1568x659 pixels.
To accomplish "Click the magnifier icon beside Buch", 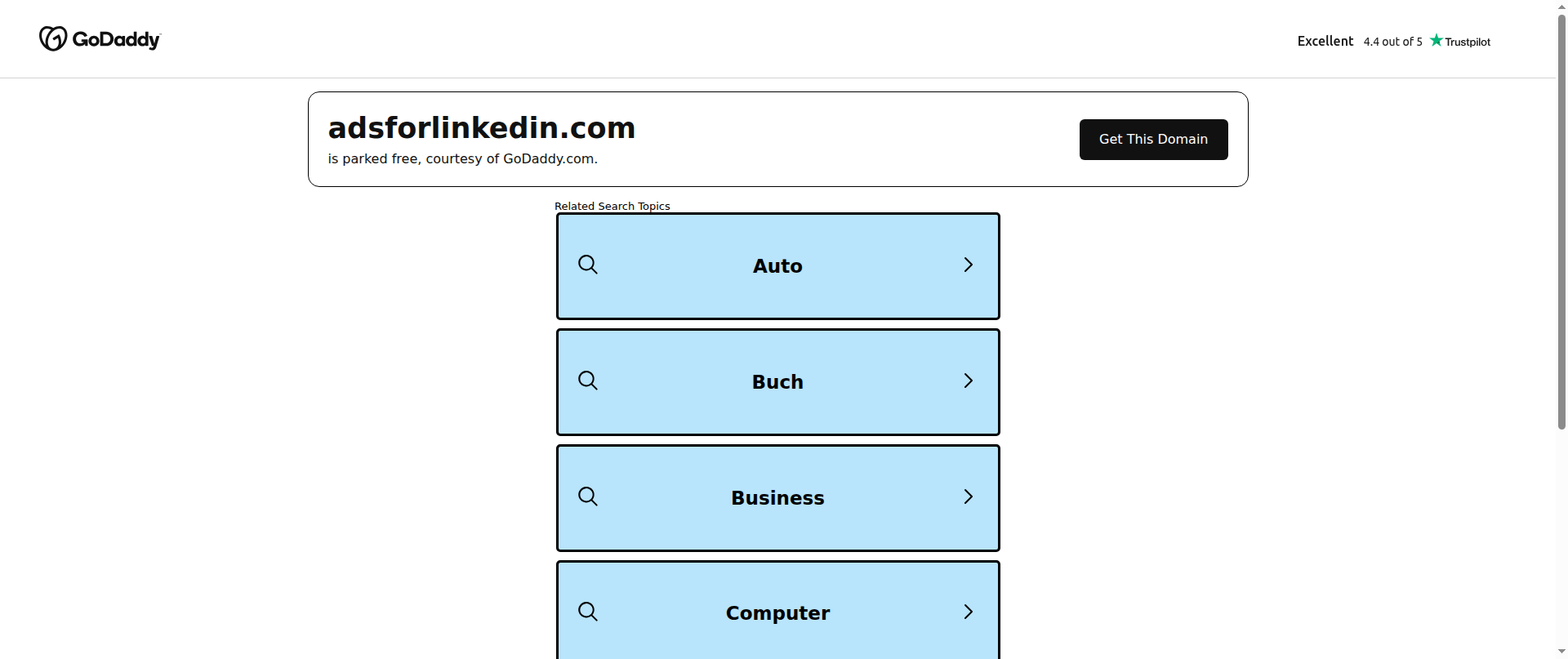I will click(588, 381).
